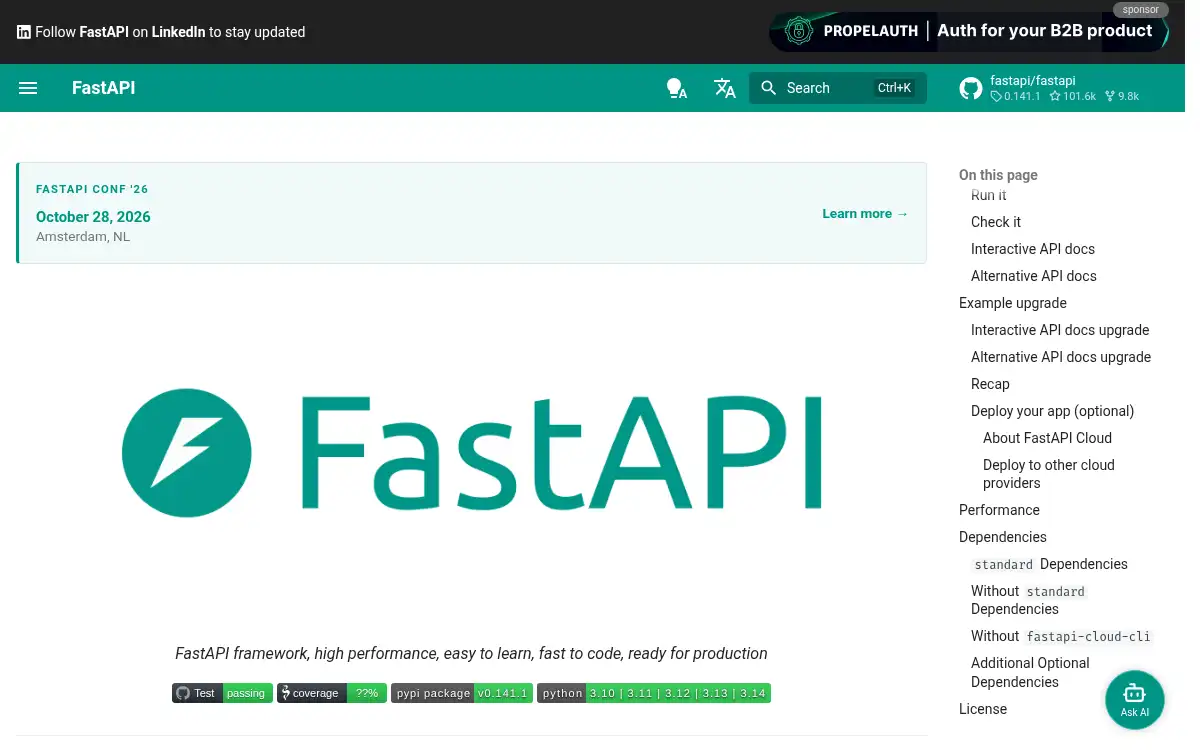1200x750 pixels.
Task: Go to Recap section
Action: coord(990,384)
